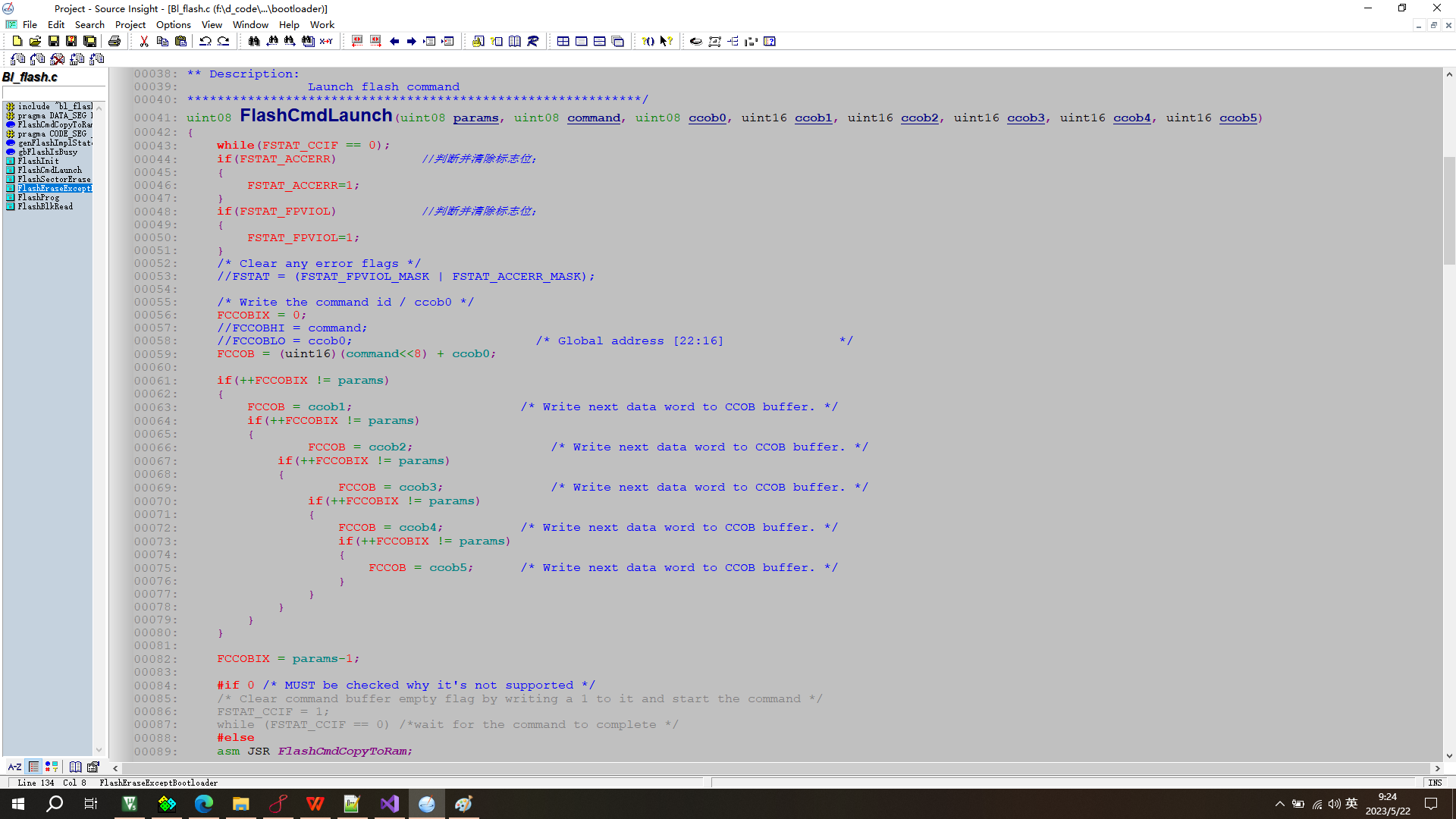Sort symbols alphabetically with A-Z button
Screen dimensions: 1456x819
tap(14, 767)
